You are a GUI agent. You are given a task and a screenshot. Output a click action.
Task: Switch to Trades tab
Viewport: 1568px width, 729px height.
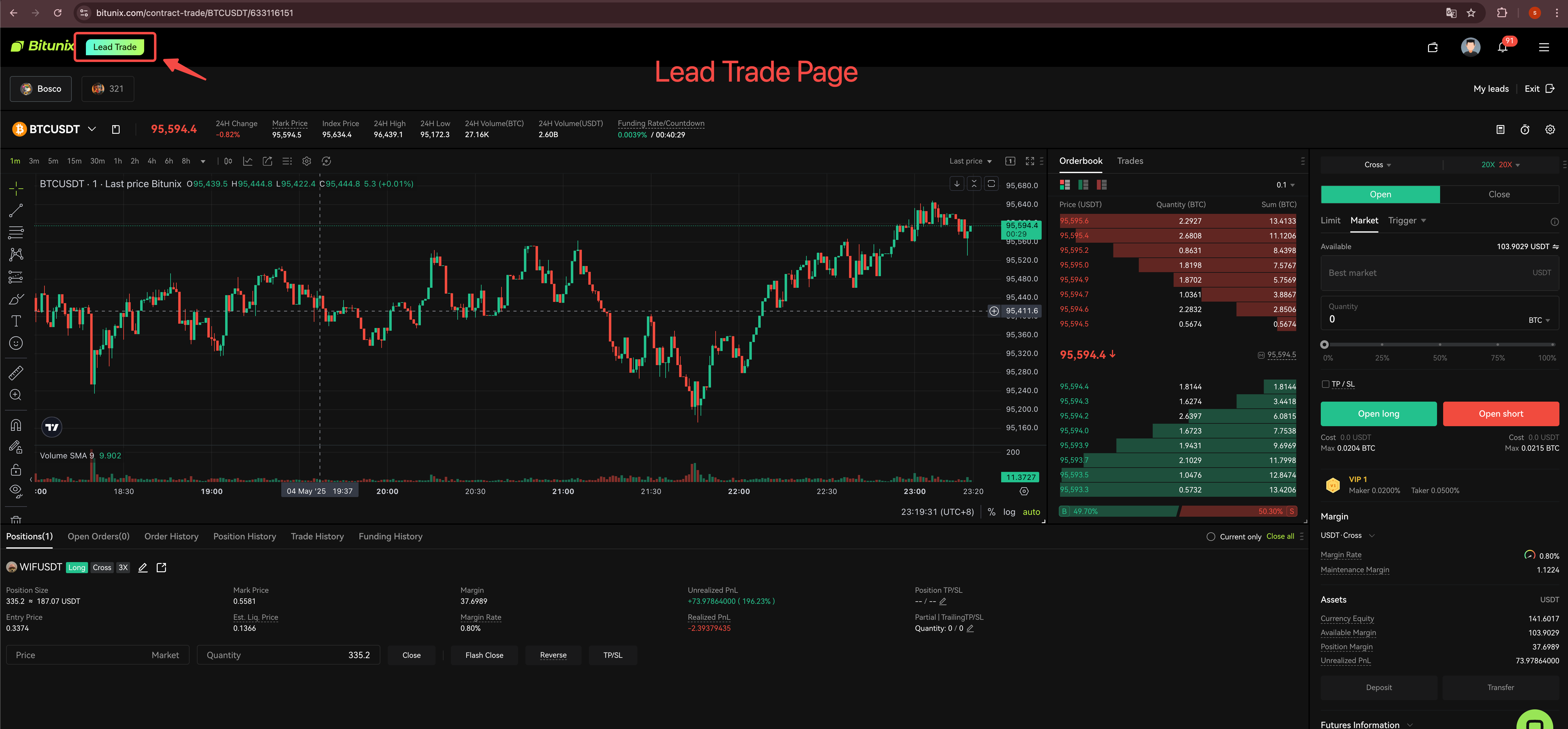(1130, 161)
